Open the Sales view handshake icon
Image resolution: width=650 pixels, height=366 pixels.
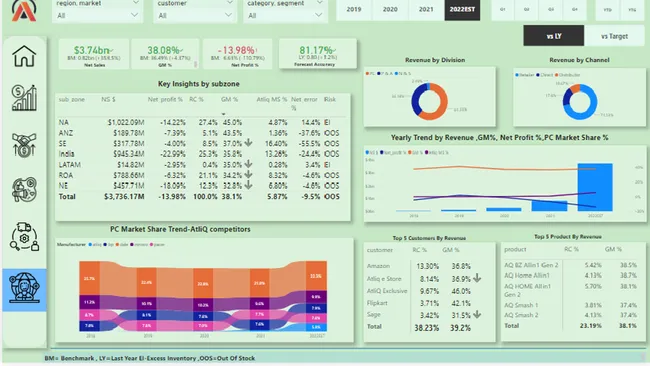[x=24, y=145]
